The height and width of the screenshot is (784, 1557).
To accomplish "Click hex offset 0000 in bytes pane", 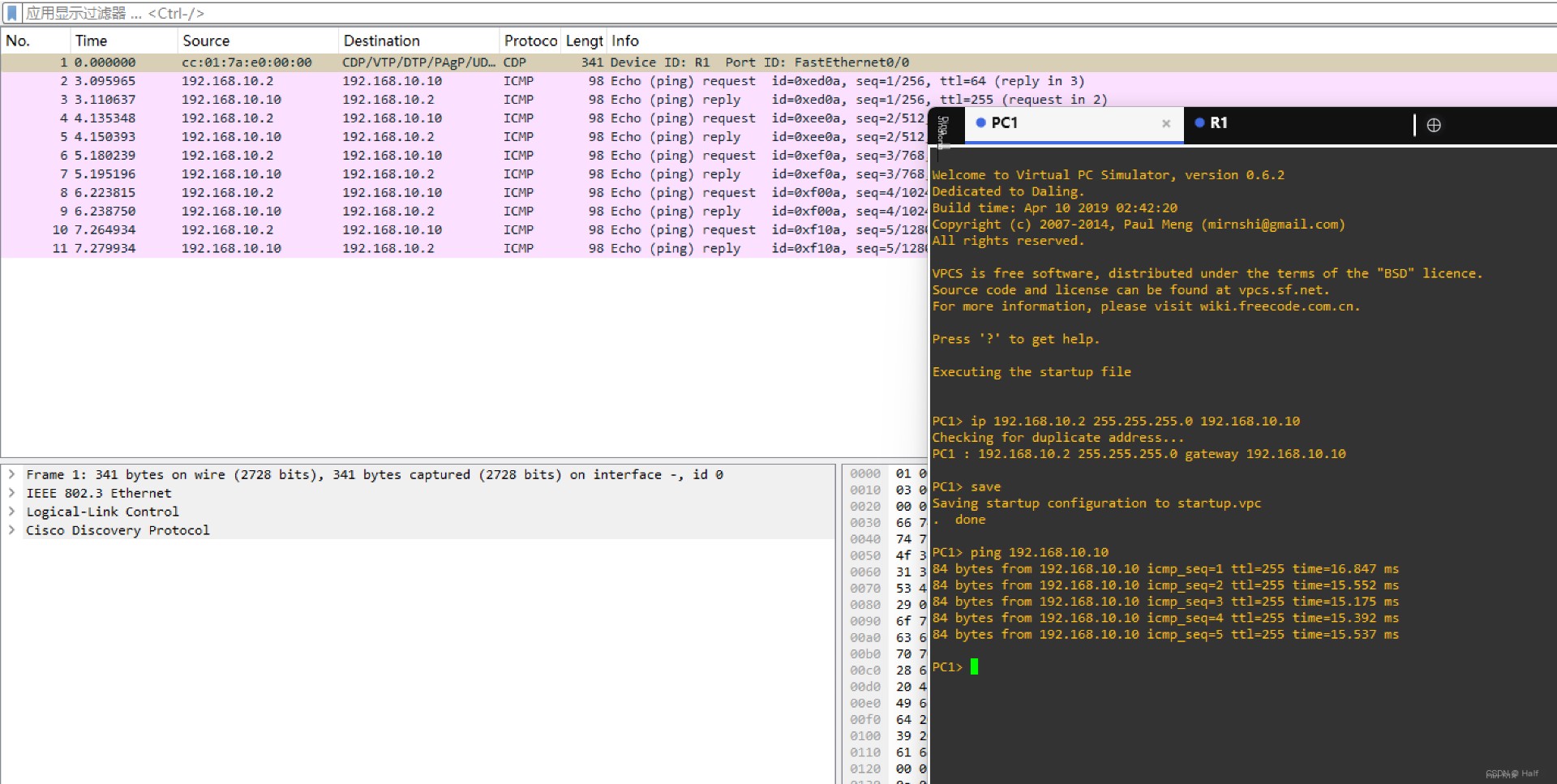I will (865, 473).
